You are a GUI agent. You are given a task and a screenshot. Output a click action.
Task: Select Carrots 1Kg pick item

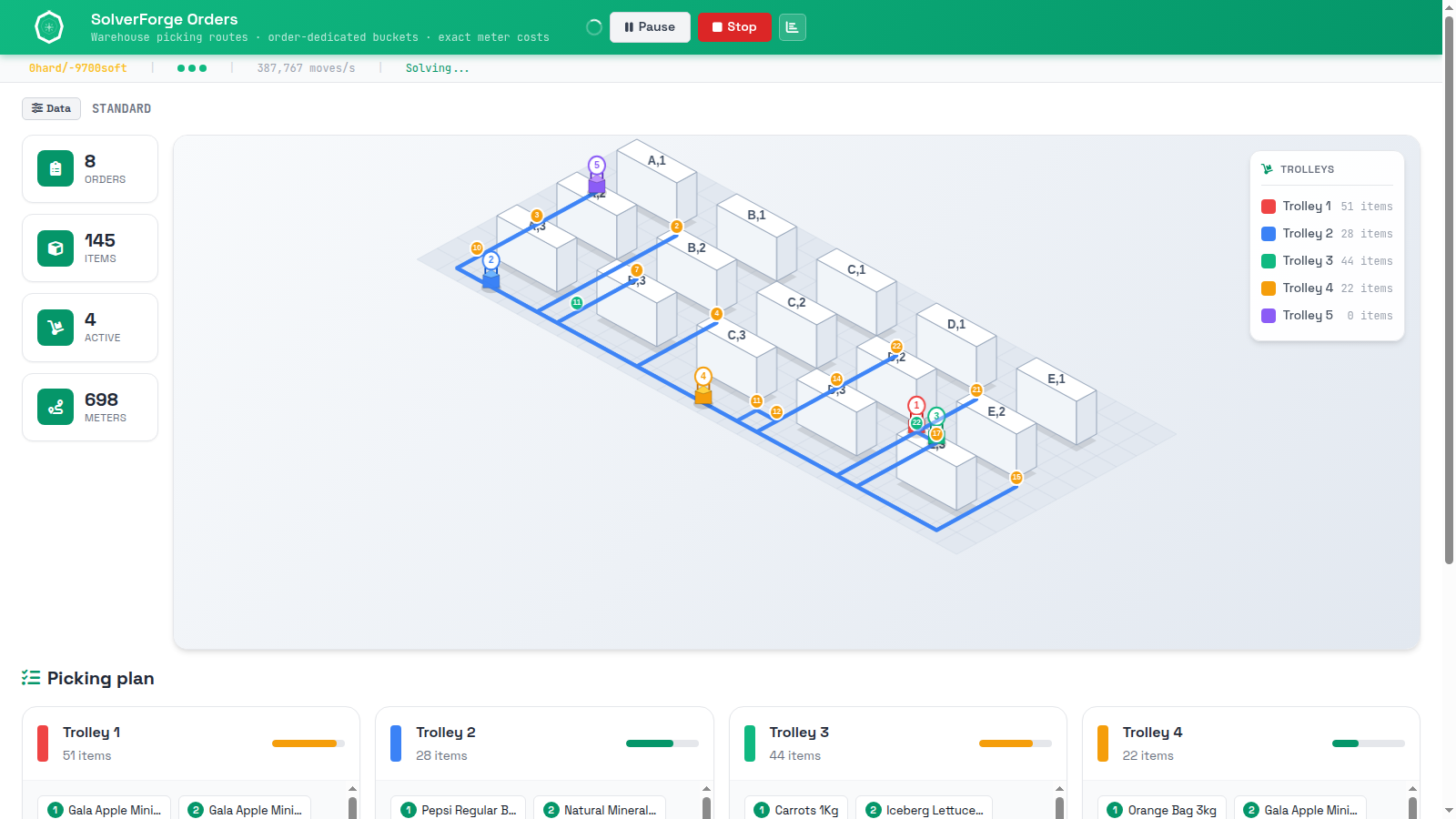[x=796, y=810]
